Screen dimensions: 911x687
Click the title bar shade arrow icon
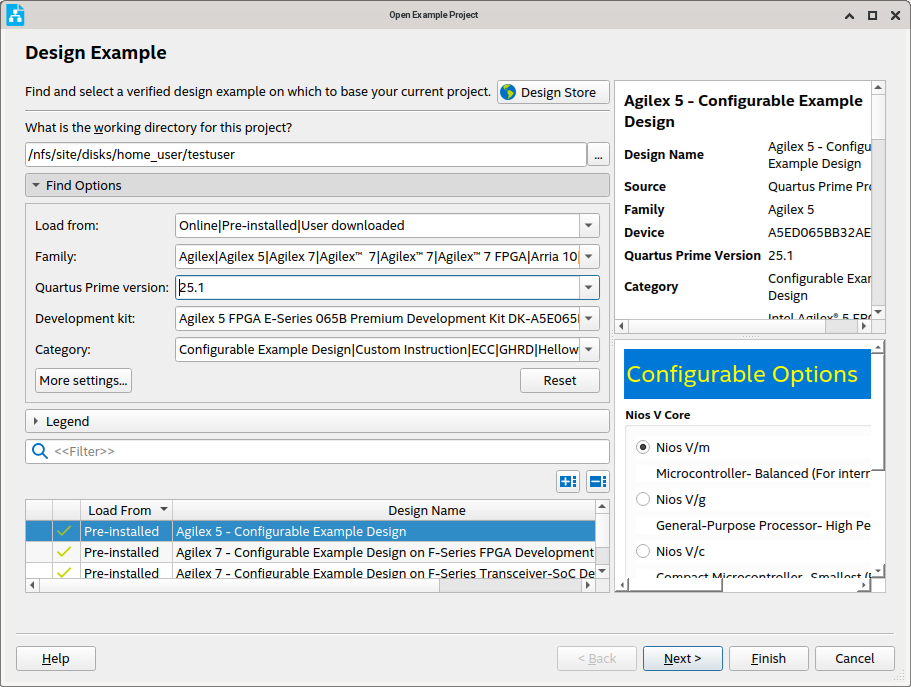coord(849,15)
